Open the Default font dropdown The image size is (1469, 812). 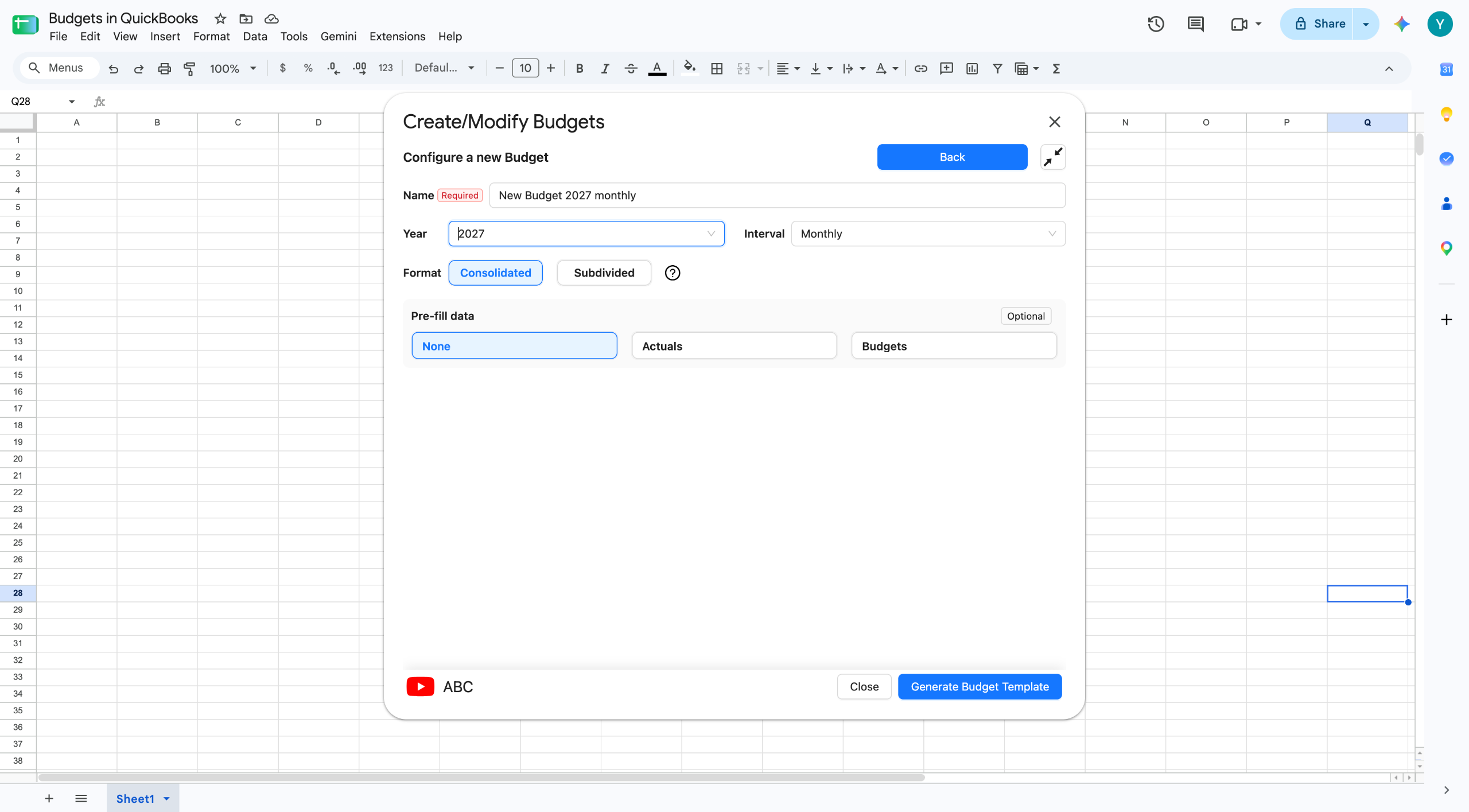coord(445,68)
